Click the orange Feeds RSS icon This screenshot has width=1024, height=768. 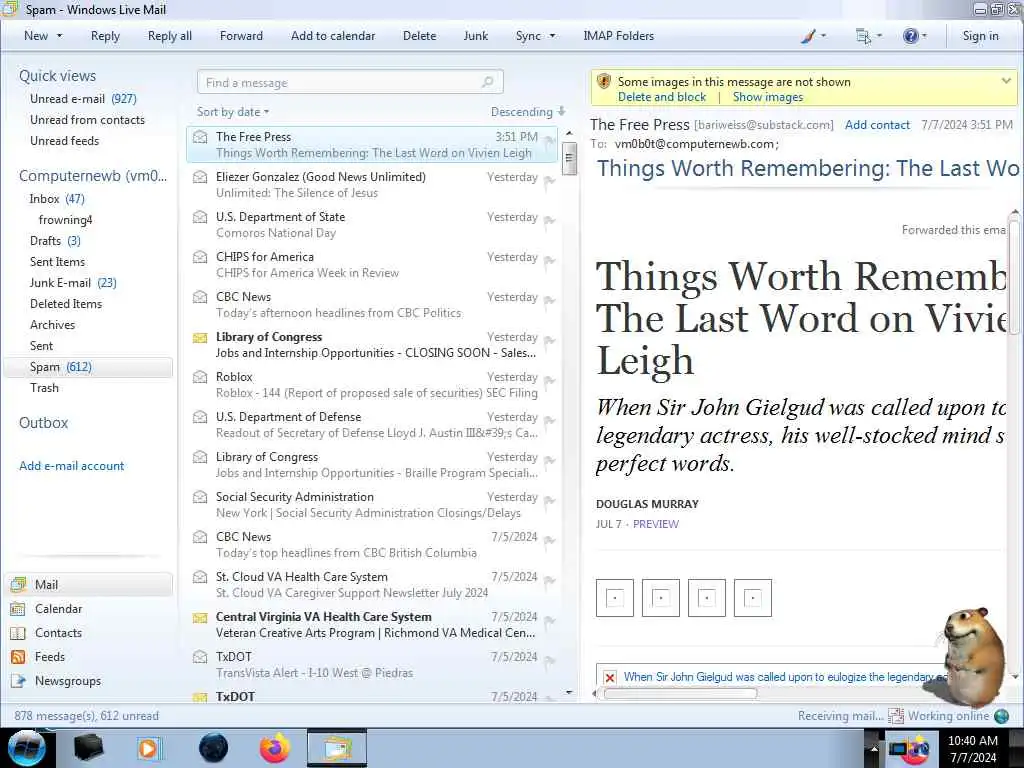(18, 657)
